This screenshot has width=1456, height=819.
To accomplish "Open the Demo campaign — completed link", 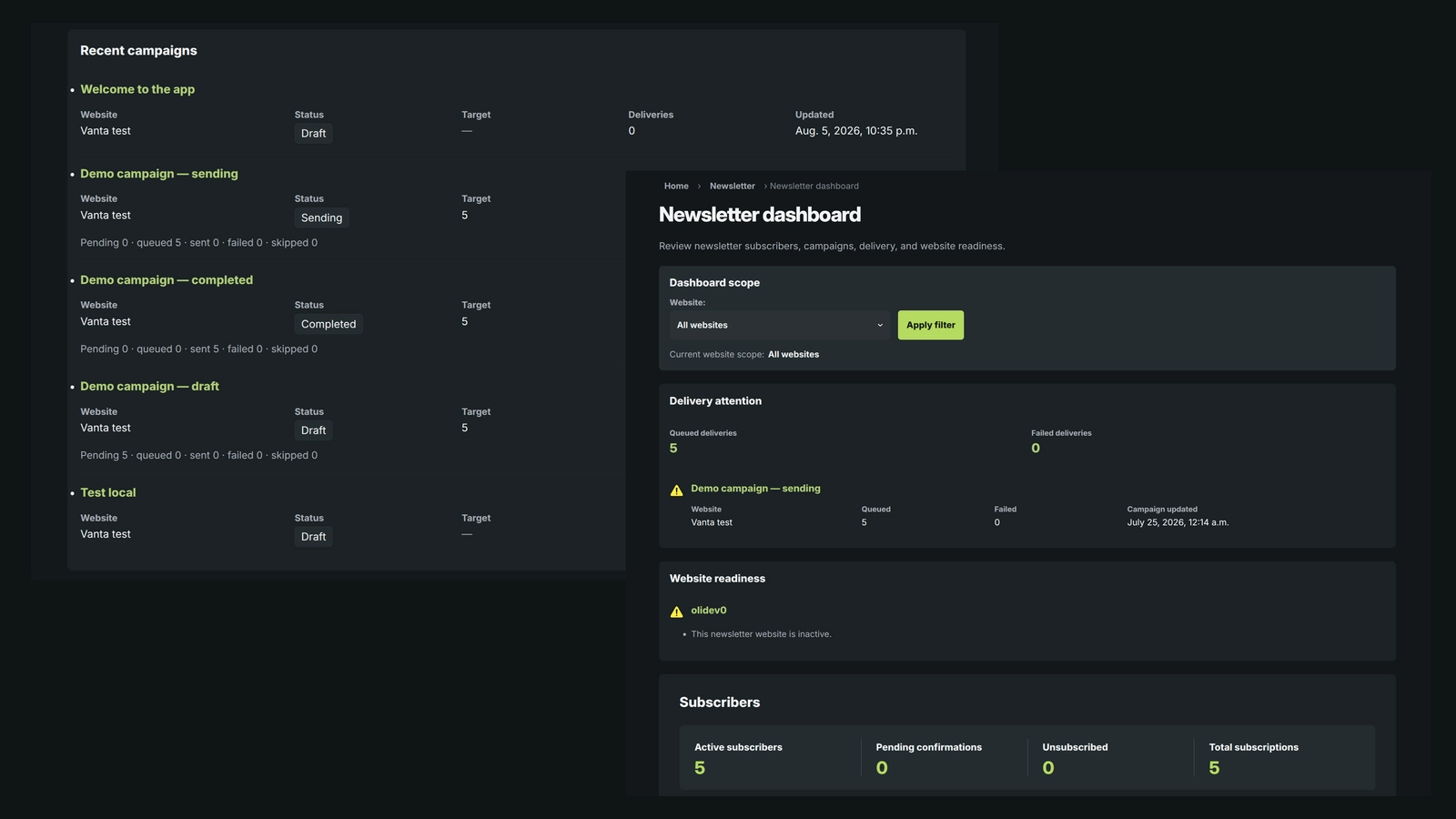I will [167, 280].
